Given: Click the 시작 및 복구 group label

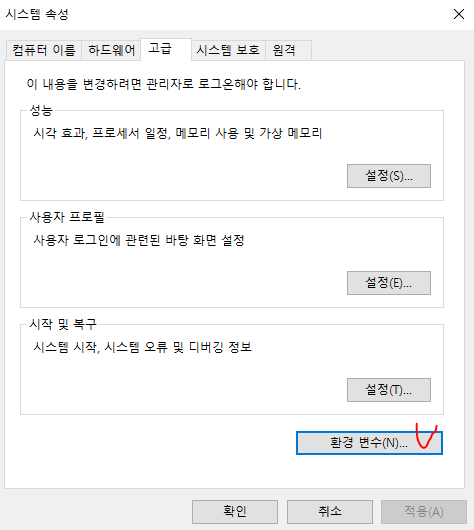Looking at the screenshot, I should pyautogui.click(x=63, y=324).
